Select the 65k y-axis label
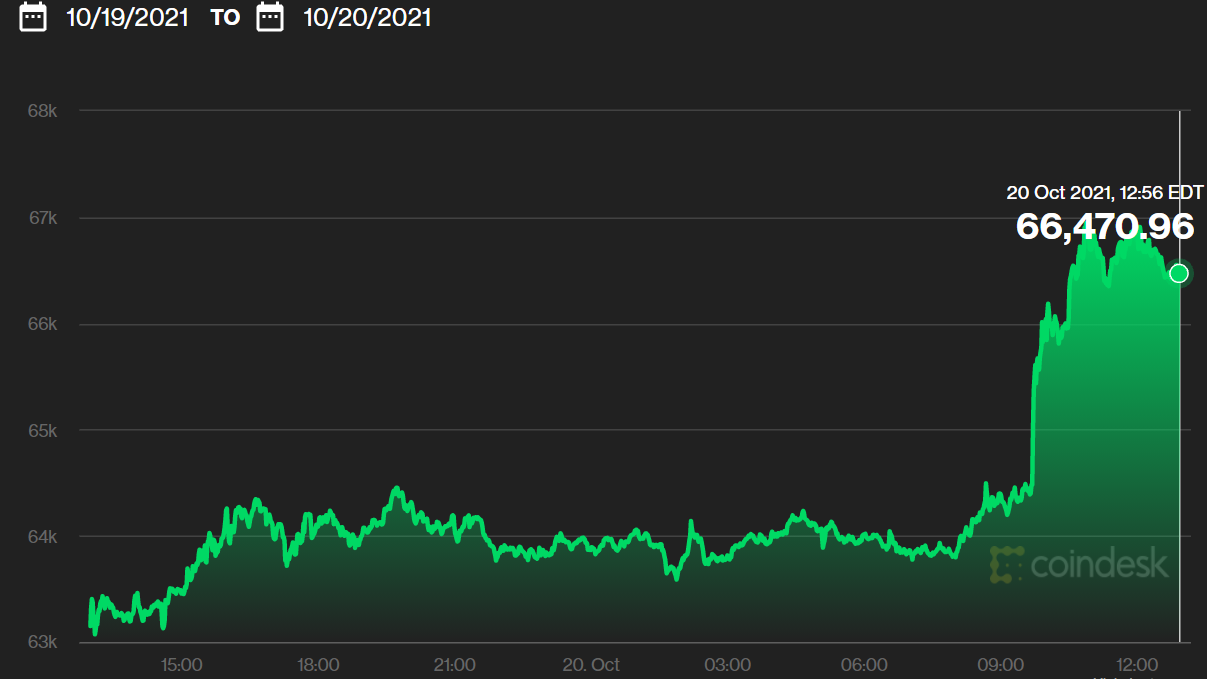The width and height of the screenshot is (1207, 679). coord(42,431)
